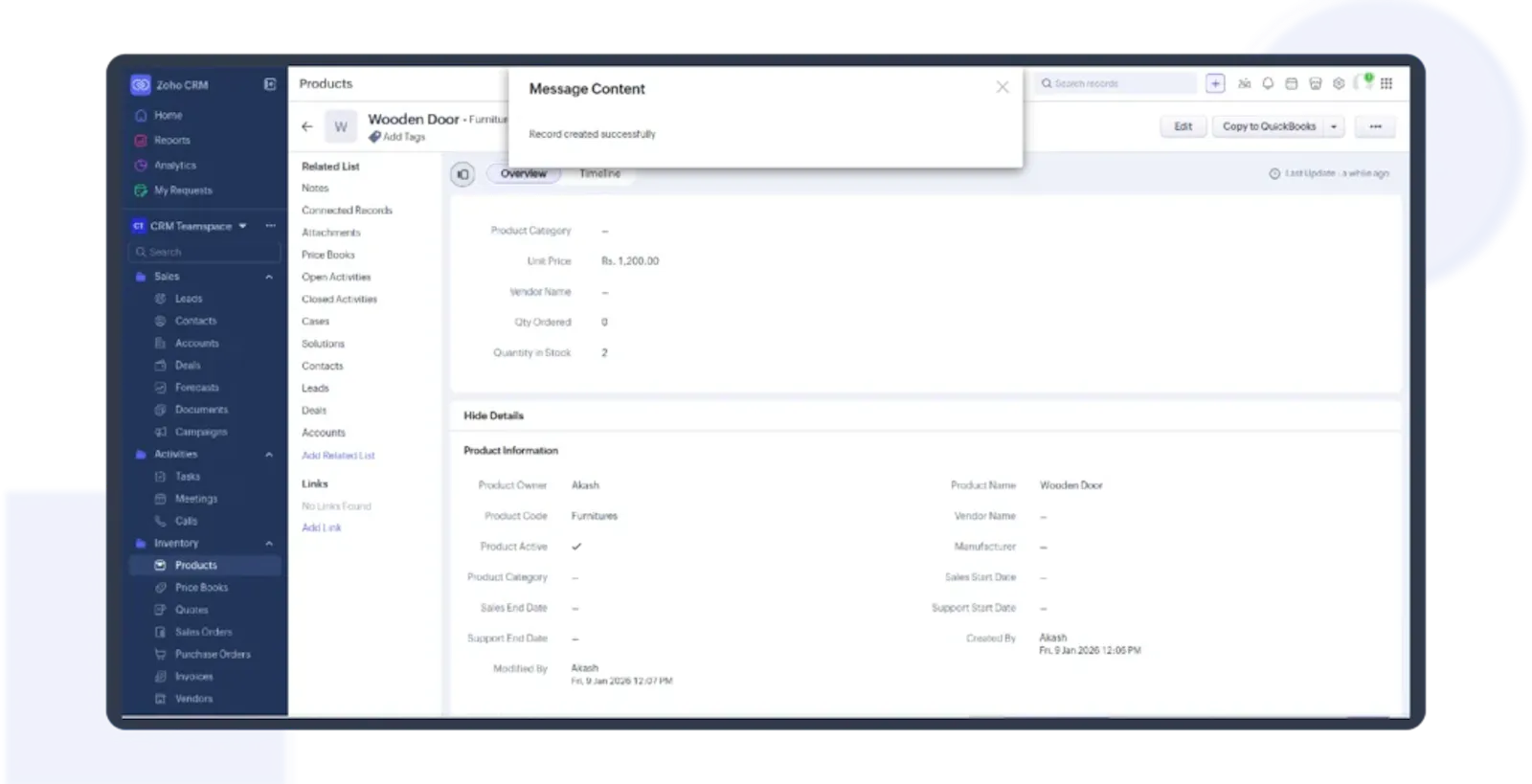Viewport: 1532px width, 784px height.
Task: Open the CRM Teamspace dropdown arrow
Action: point(242,226)
